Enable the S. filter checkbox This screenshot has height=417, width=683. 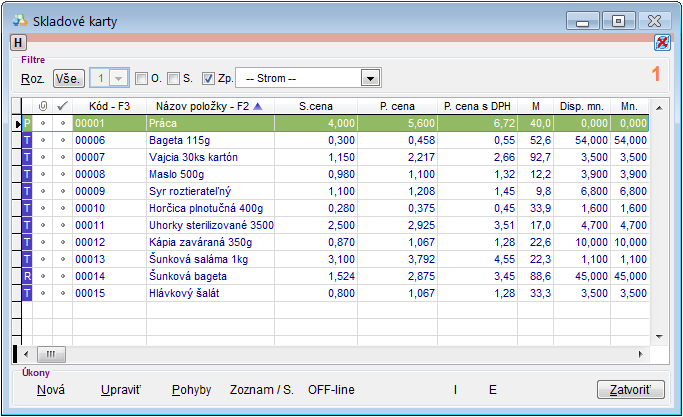(x=173, y=79)
